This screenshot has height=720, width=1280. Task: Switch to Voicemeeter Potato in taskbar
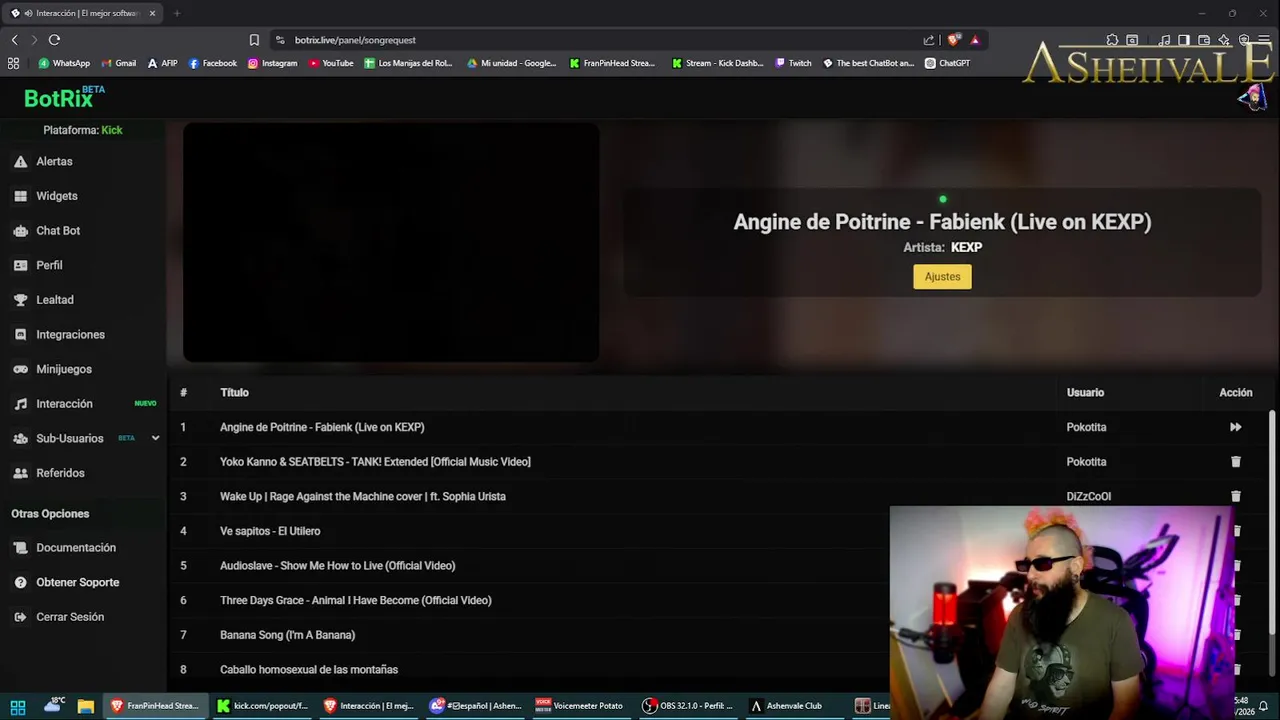(x=579, y=706)
